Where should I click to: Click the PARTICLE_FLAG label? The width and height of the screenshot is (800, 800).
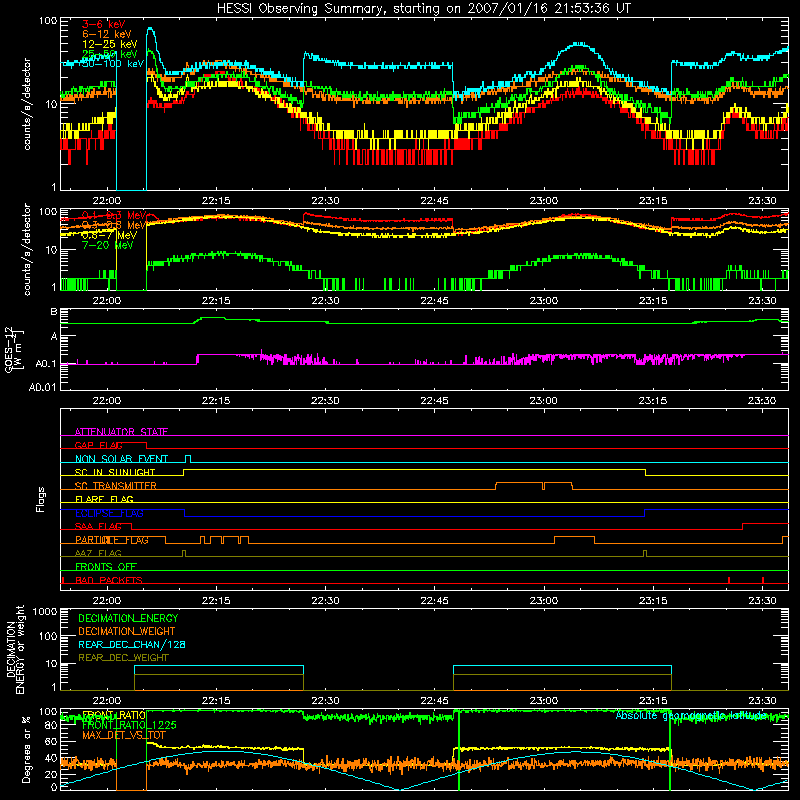pyautogui.click(x=112, y=540)
